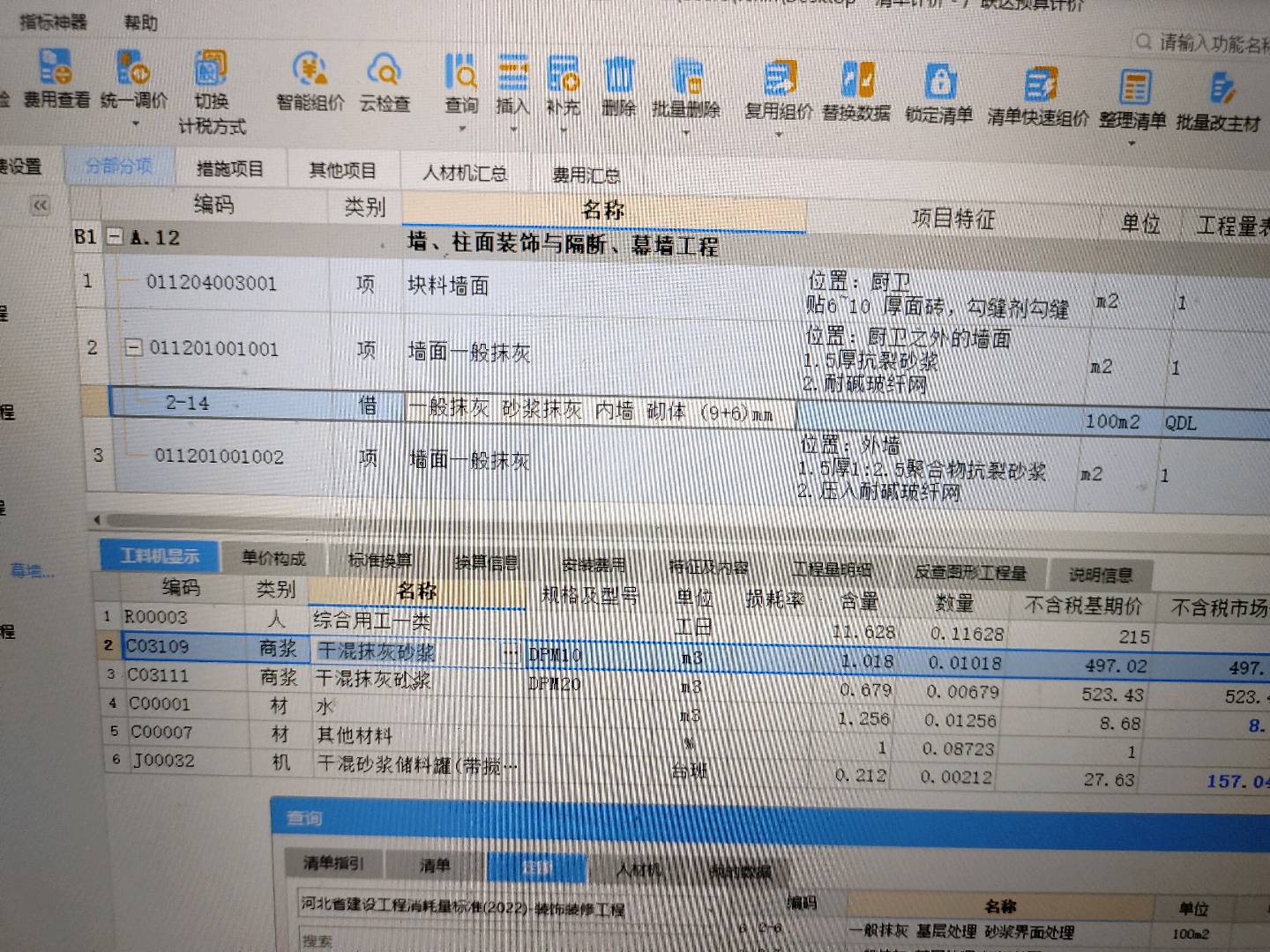This screenshot has width=1270, height=952.
Task: Select the 单价构成 tab
Action: click(273, 558)
